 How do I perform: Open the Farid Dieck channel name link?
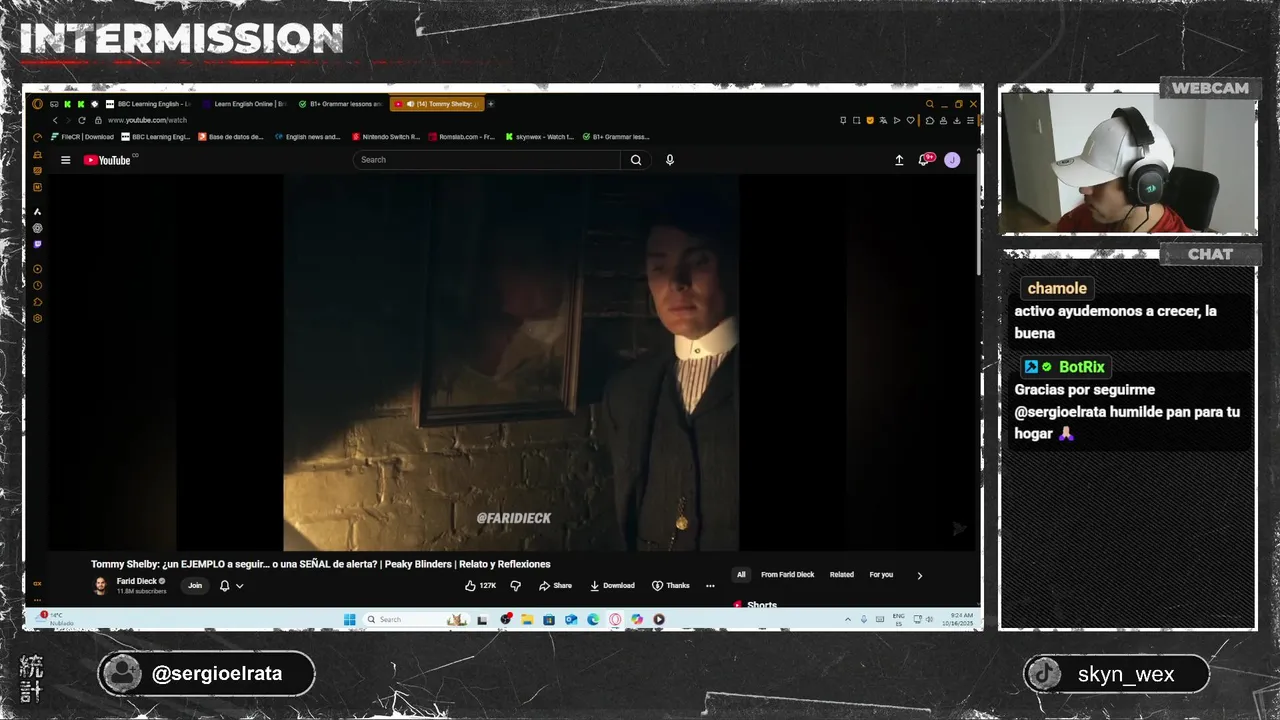[136, 581]
